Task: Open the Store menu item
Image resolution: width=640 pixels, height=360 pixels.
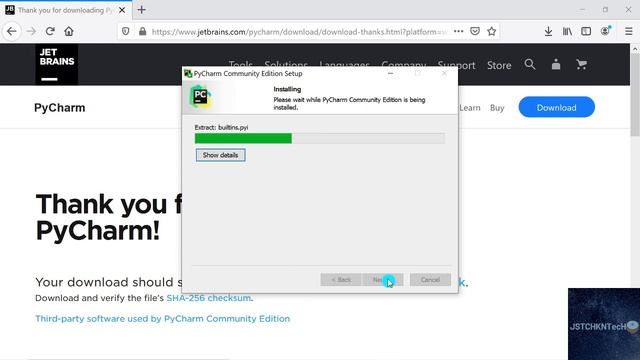Action: (499, 65)
